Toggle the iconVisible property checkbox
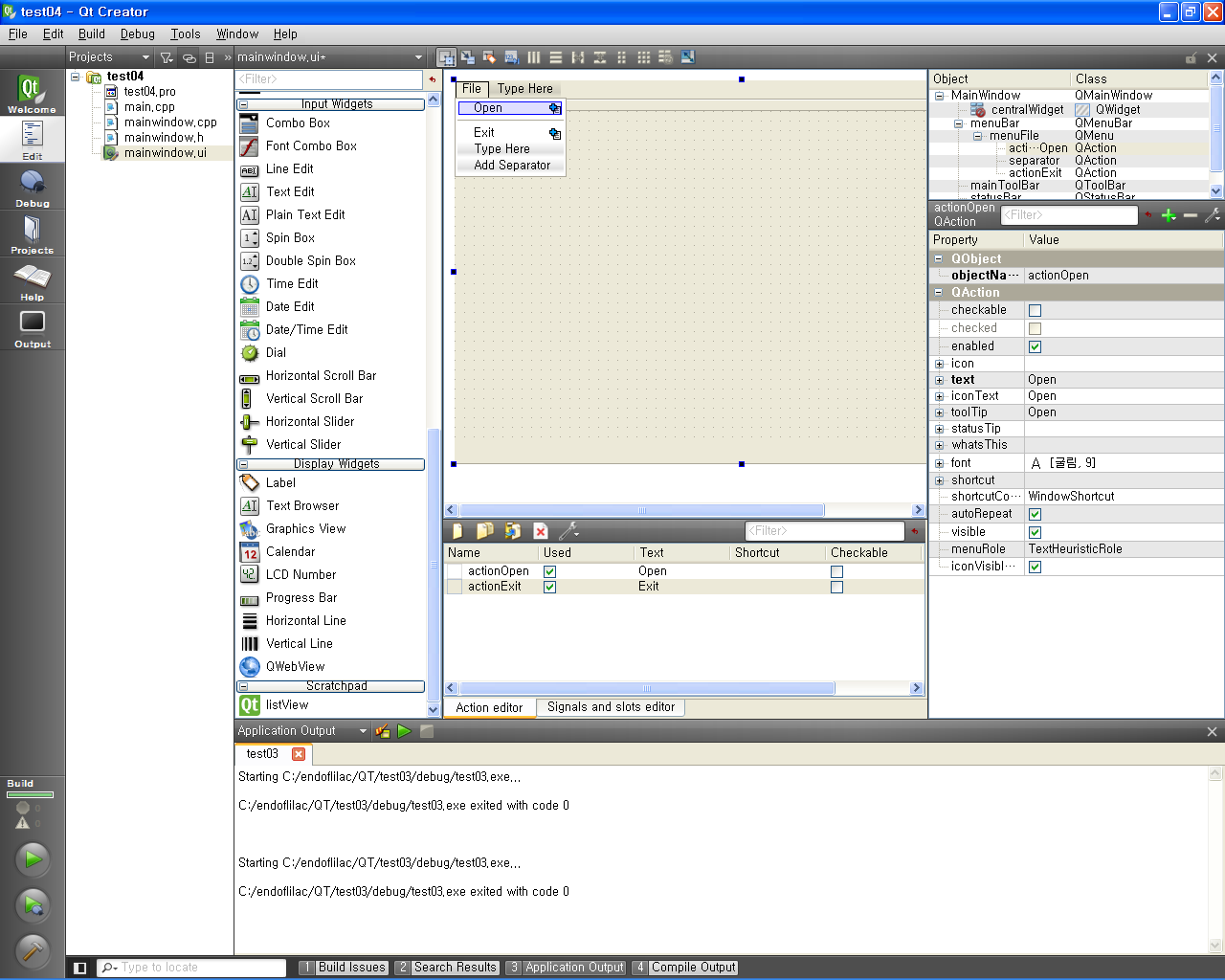 (x=1035, y=567)
